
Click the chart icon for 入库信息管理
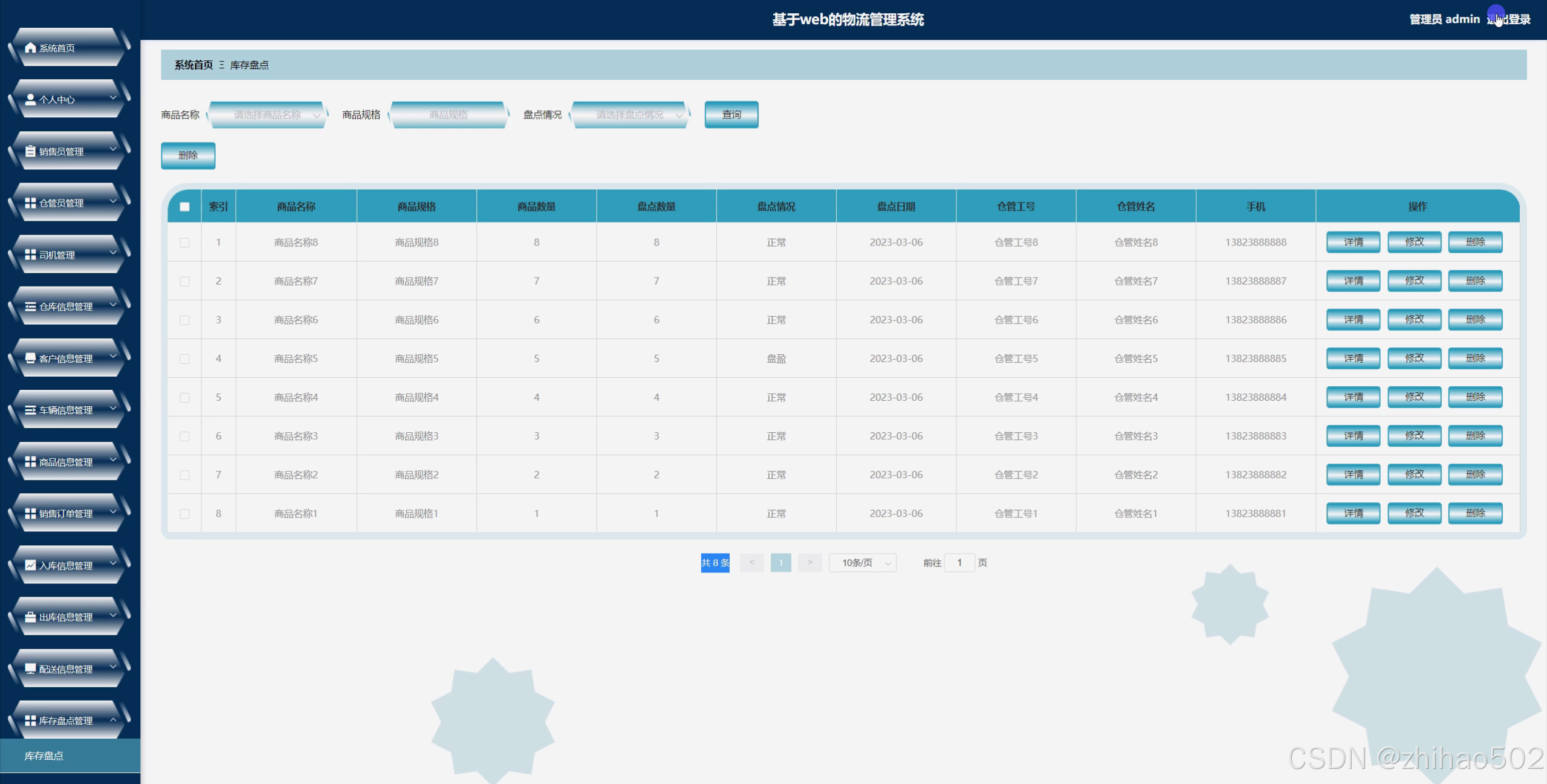30,565
